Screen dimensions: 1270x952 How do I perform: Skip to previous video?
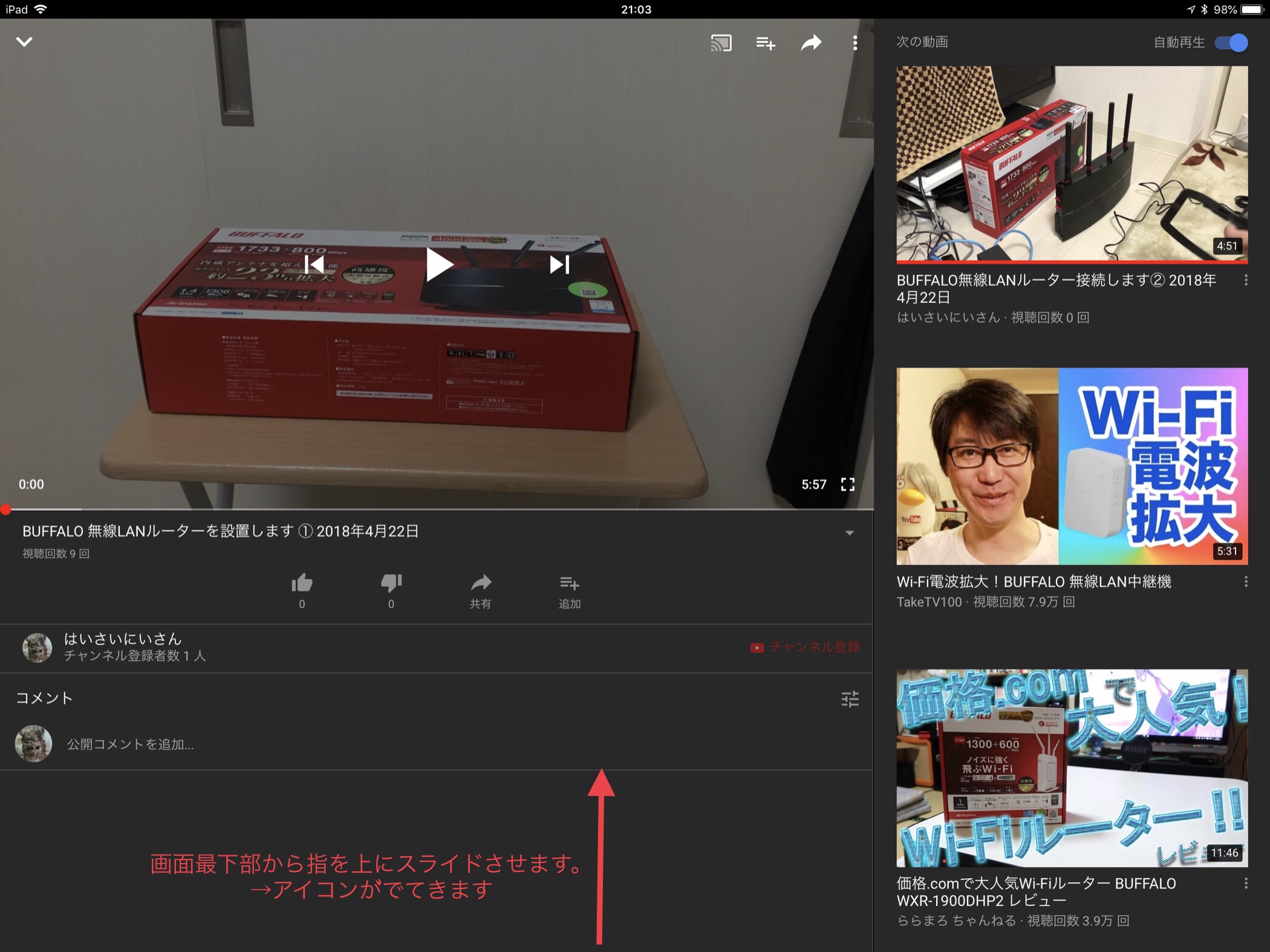coord(314,264)
